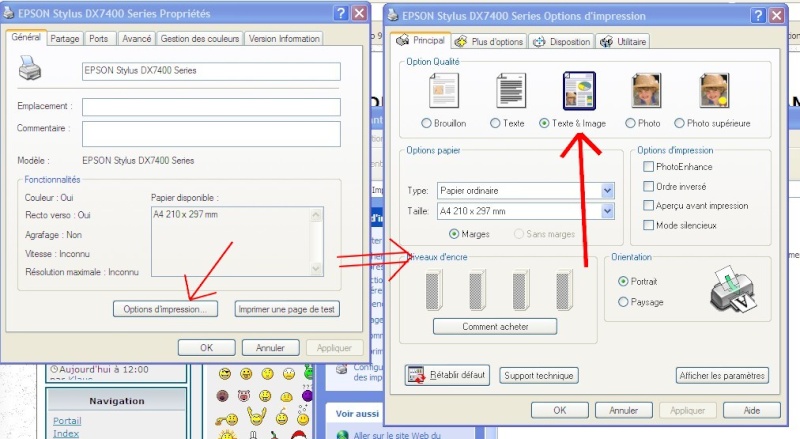Click the Emplacement input field
The width and height of the screenshot is (800, 439).
211,107
